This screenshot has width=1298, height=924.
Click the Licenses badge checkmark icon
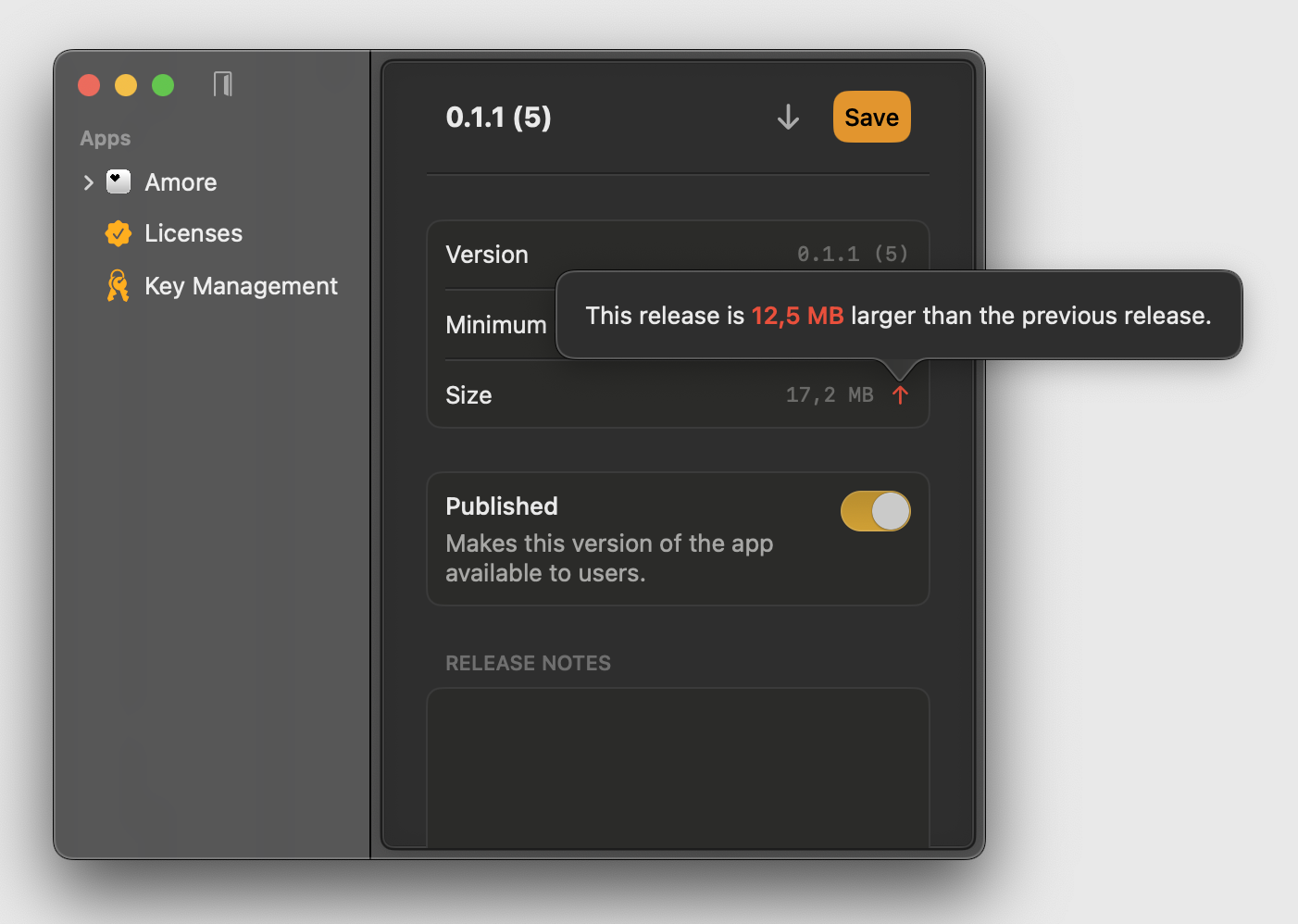click(119, 233)
